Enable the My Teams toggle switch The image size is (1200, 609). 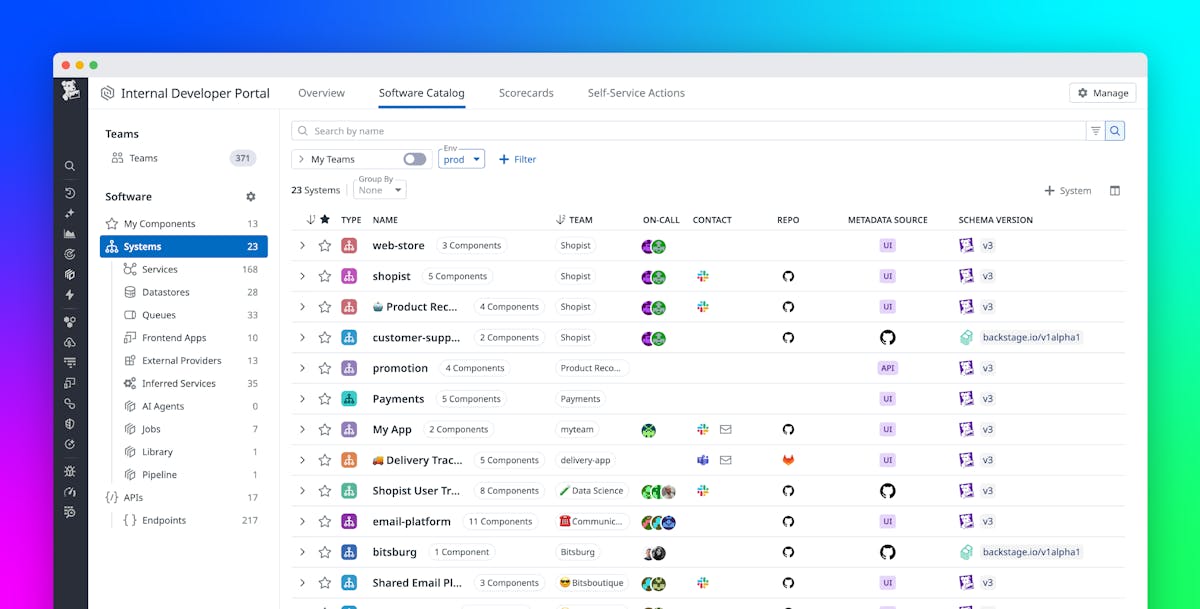pos(415,158)
